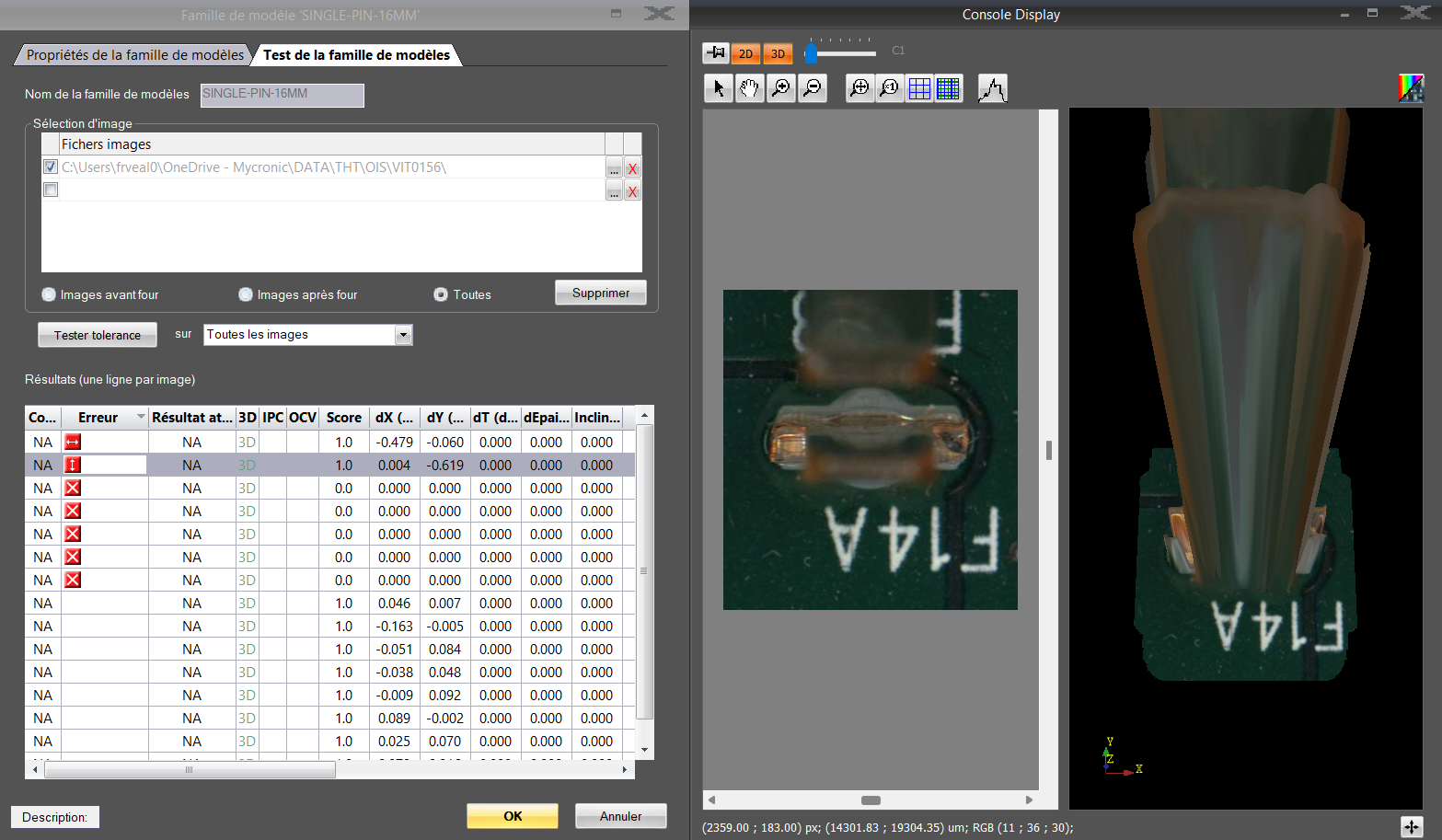This screenshot has height=840, width=1442.
Task: Click the C1 channel slider handle
Action: [811, 53]
